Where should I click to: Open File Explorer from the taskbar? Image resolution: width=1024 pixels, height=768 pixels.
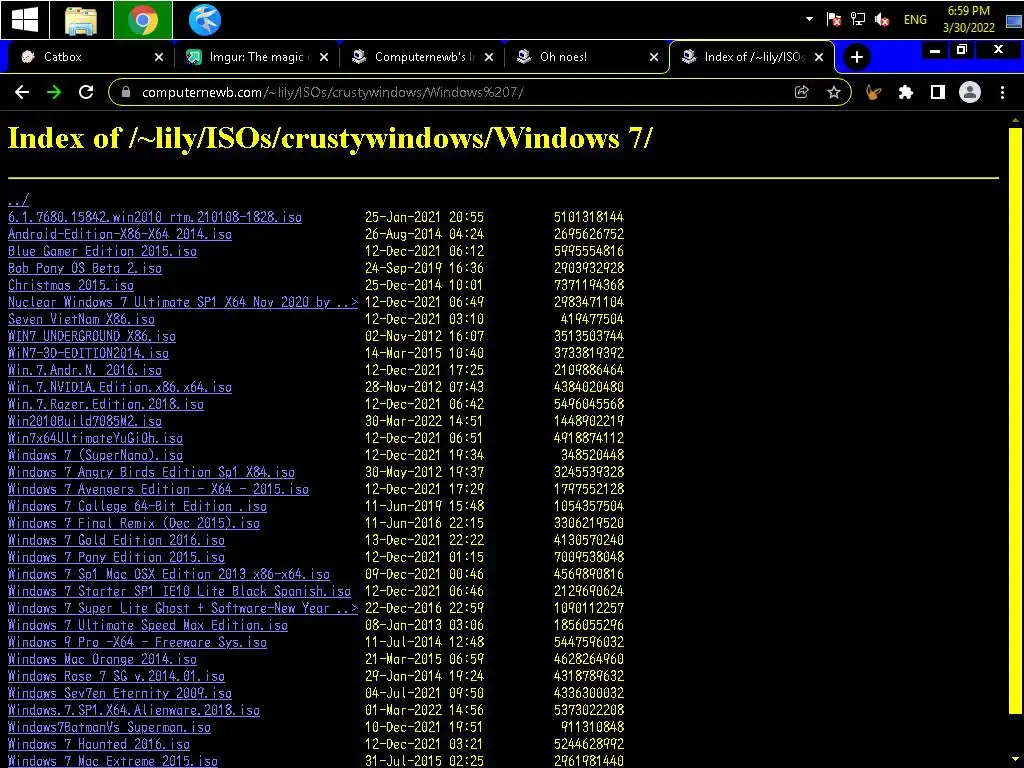click(81, 20)
